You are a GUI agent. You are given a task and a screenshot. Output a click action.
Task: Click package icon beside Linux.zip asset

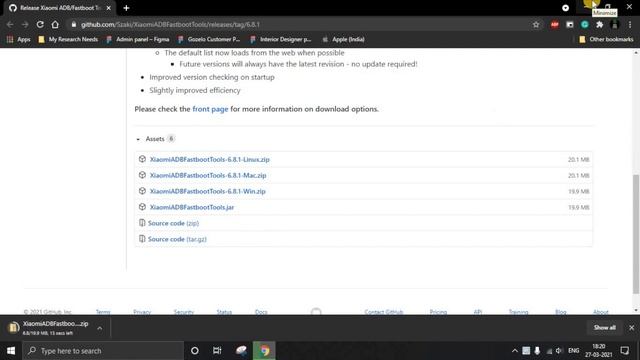click(142, 159)
